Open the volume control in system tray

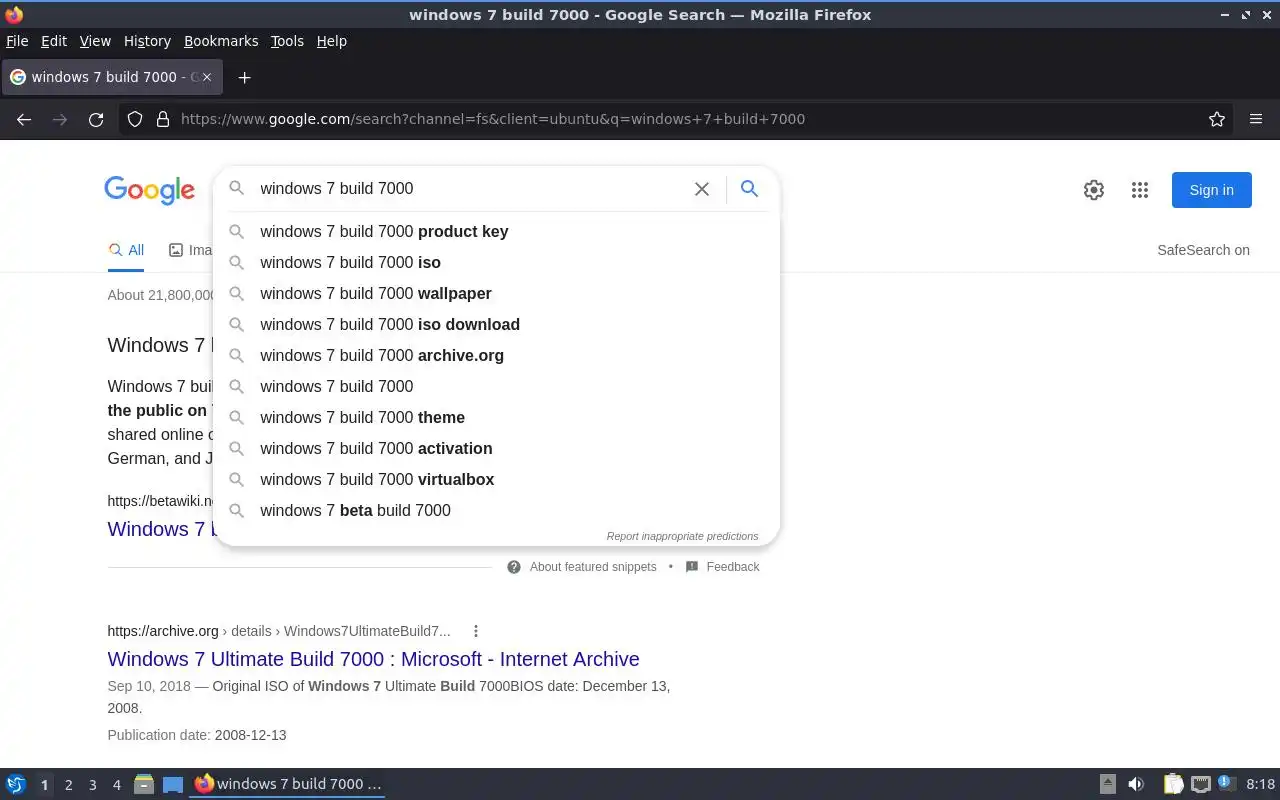1136,784
